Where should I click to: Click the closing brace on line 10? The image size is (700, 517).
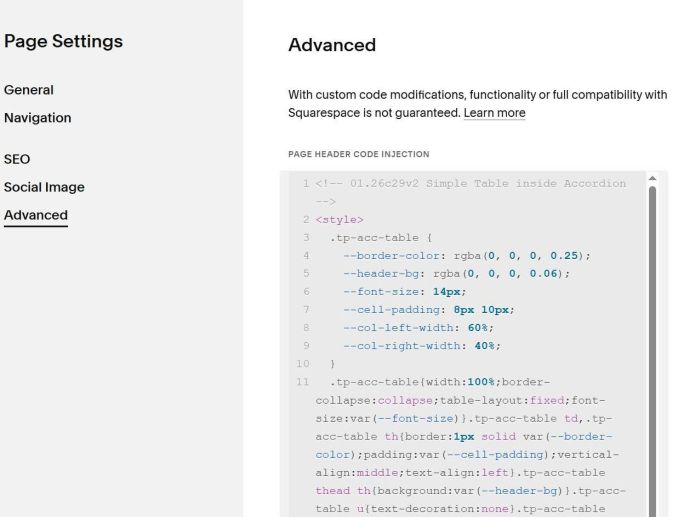pos(332,363)
